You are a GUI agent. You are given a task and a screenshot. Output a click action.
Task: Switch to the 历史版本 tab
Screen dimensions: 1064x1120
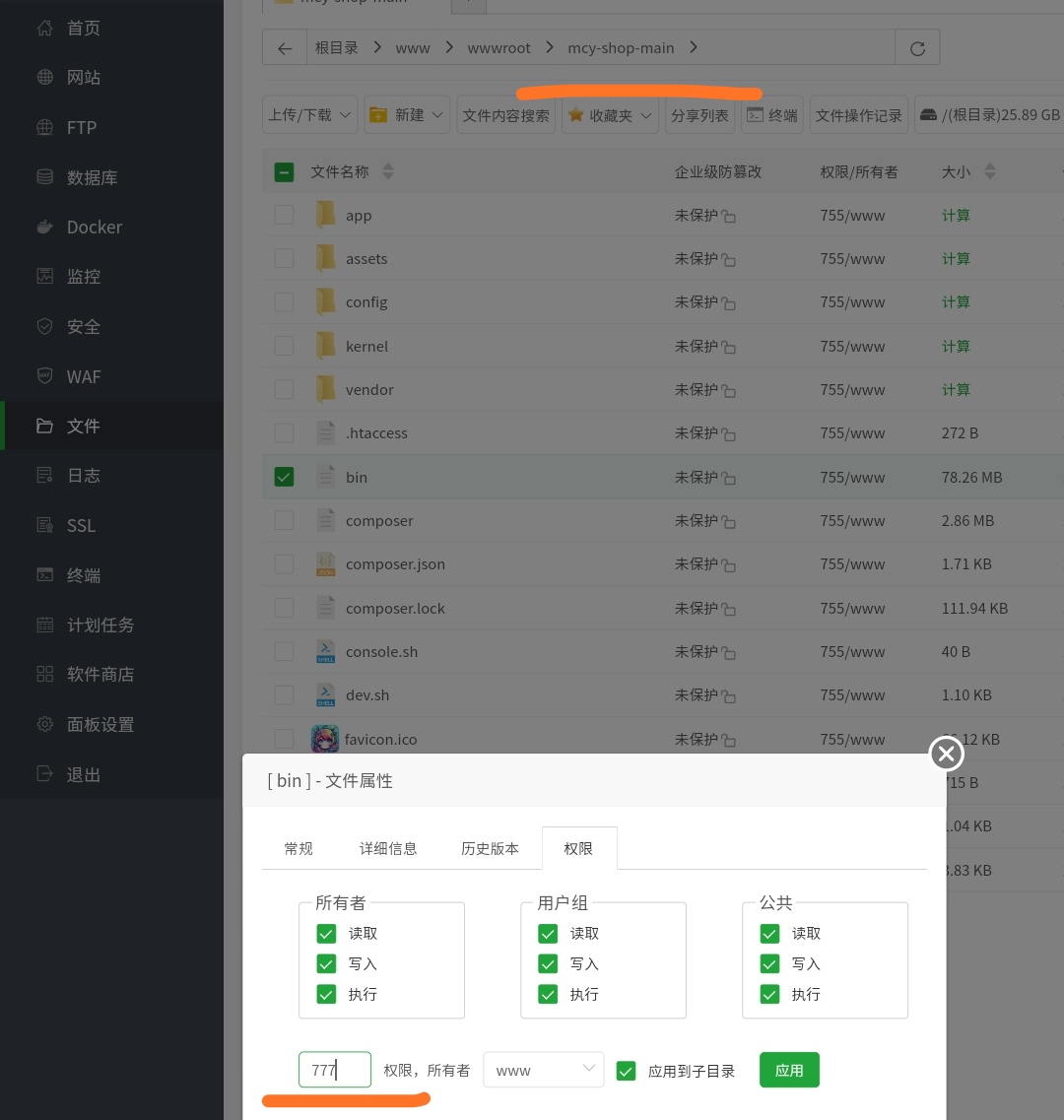click(490, 847)
